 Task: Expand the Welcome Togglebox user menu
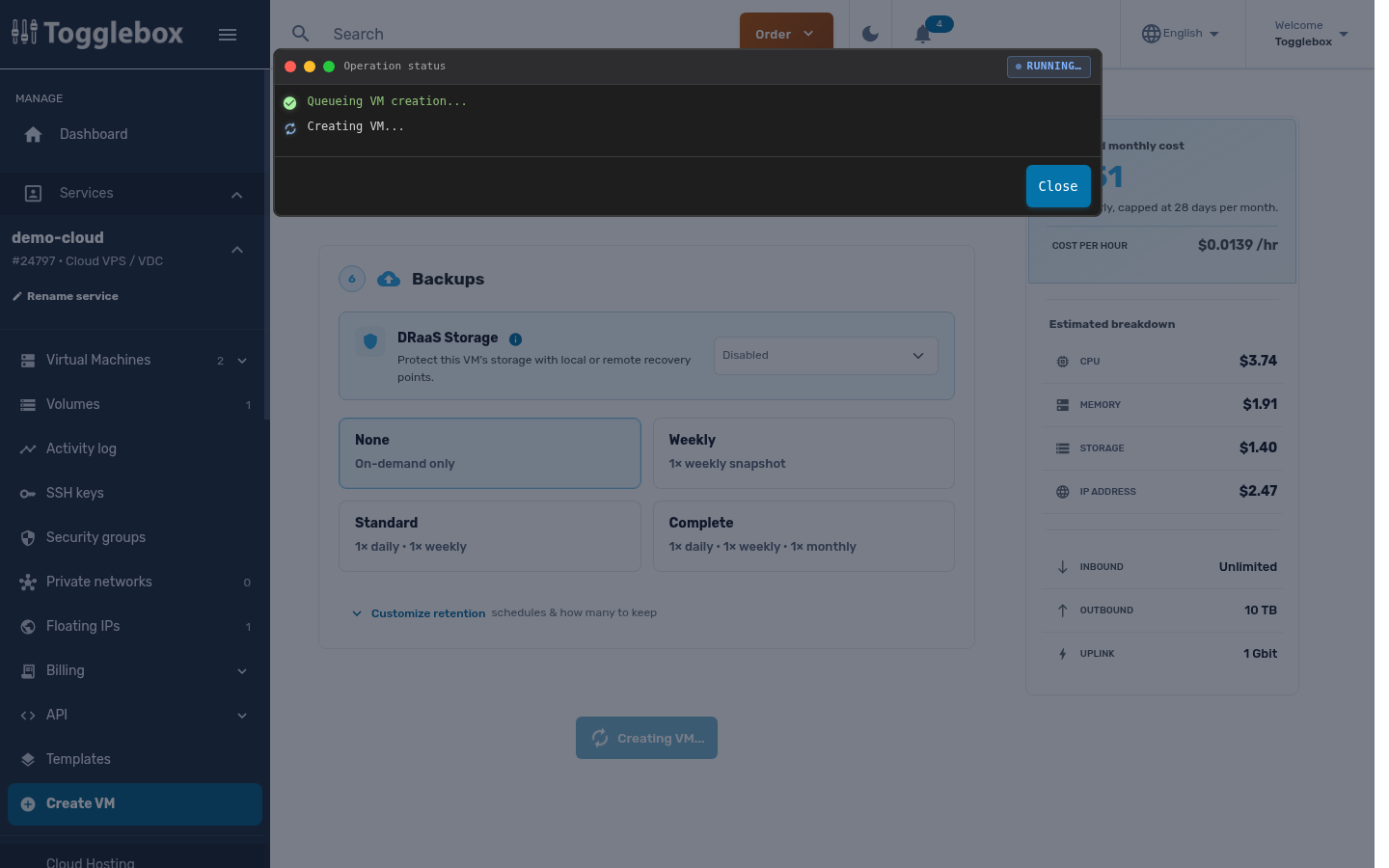(x=1311, y=34)
